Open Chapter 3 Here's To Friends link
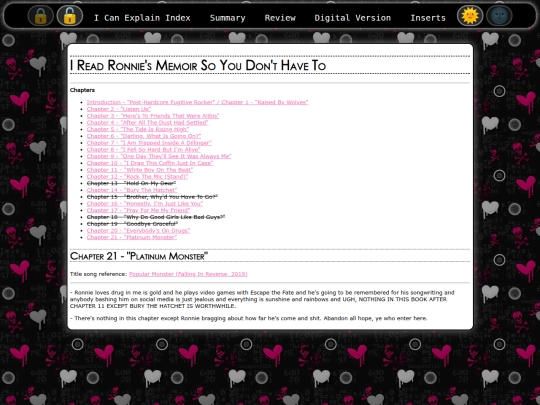 (x=153, y=116)
